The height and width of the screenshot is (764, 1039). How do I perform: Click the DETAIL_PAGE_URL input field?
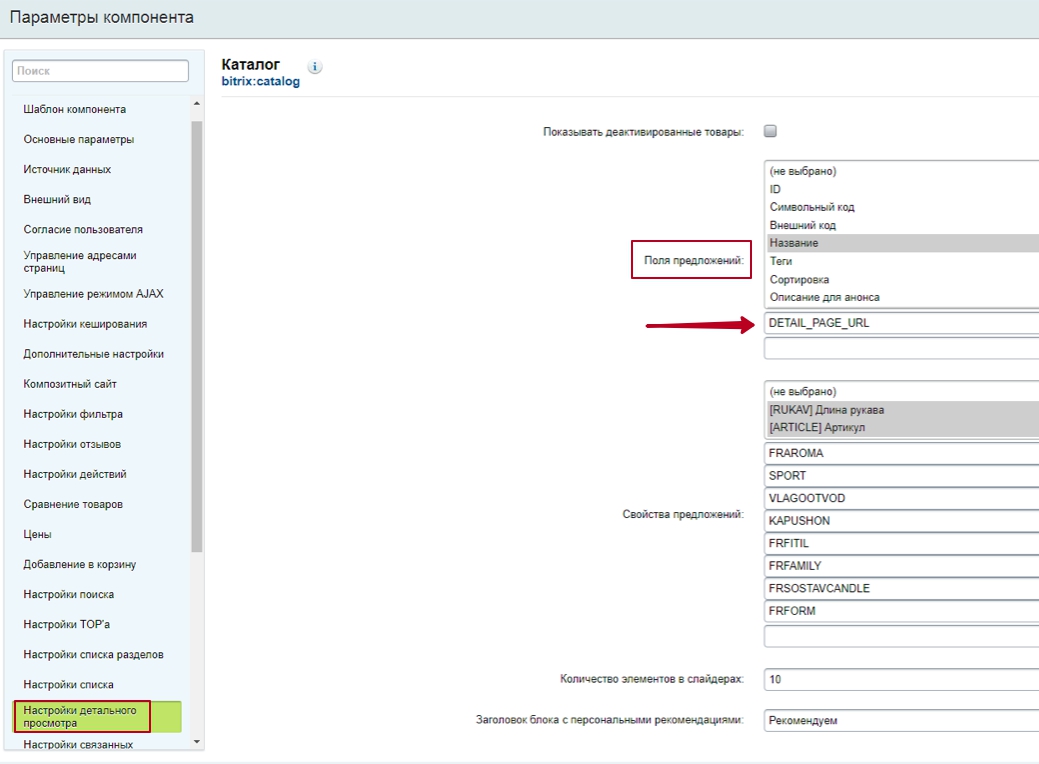coord(900,323)
